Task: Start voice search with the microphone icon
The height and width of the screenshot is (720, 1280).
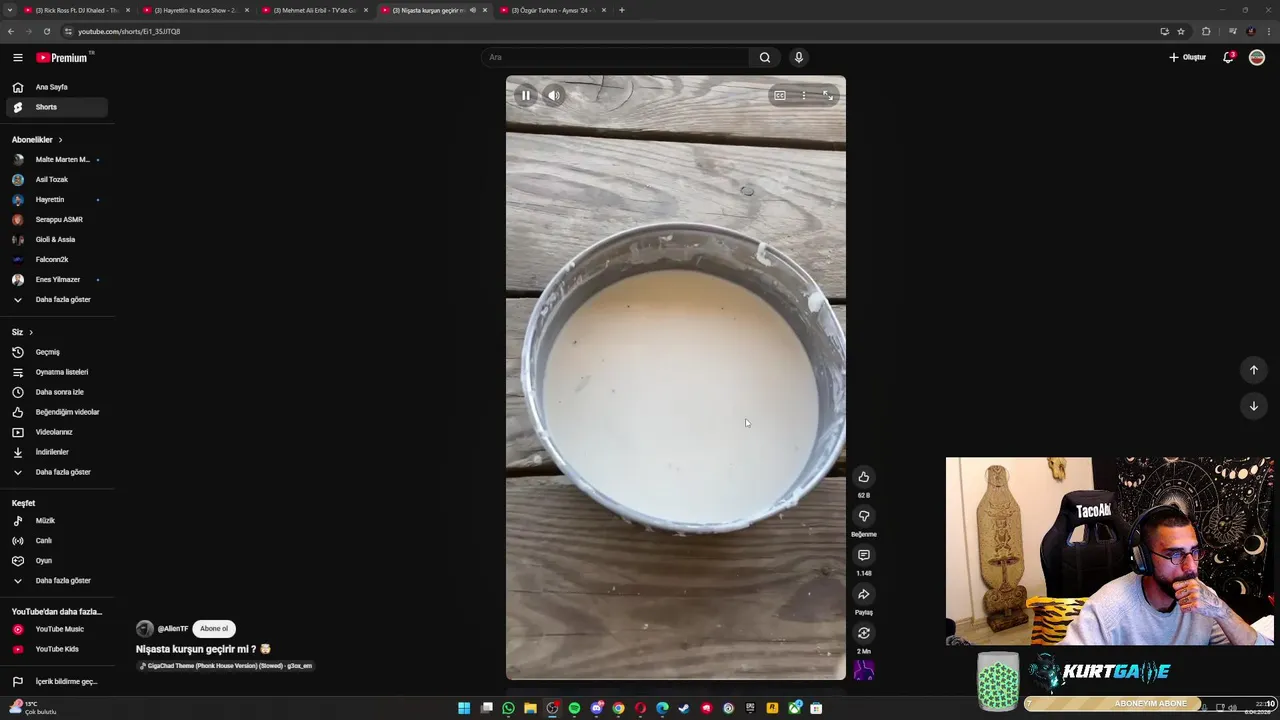Action: [x=798, y=57]
